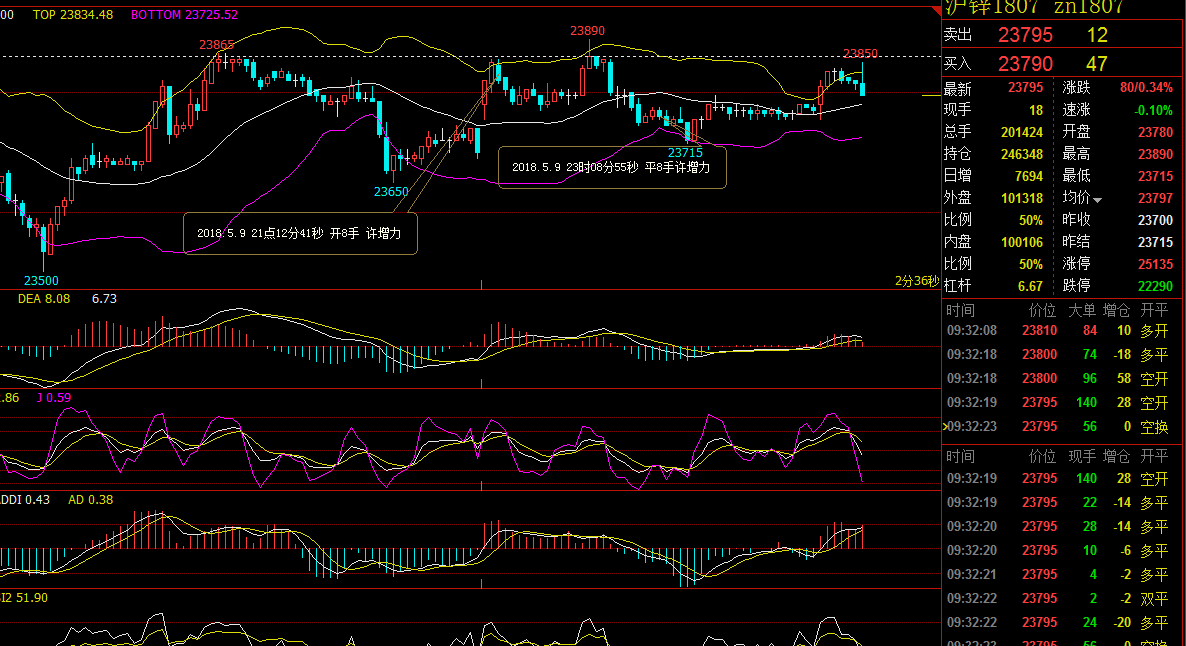The image size is (1186, 646).
Task: Click the 23500 low price marker
Action: click(41, 280)
